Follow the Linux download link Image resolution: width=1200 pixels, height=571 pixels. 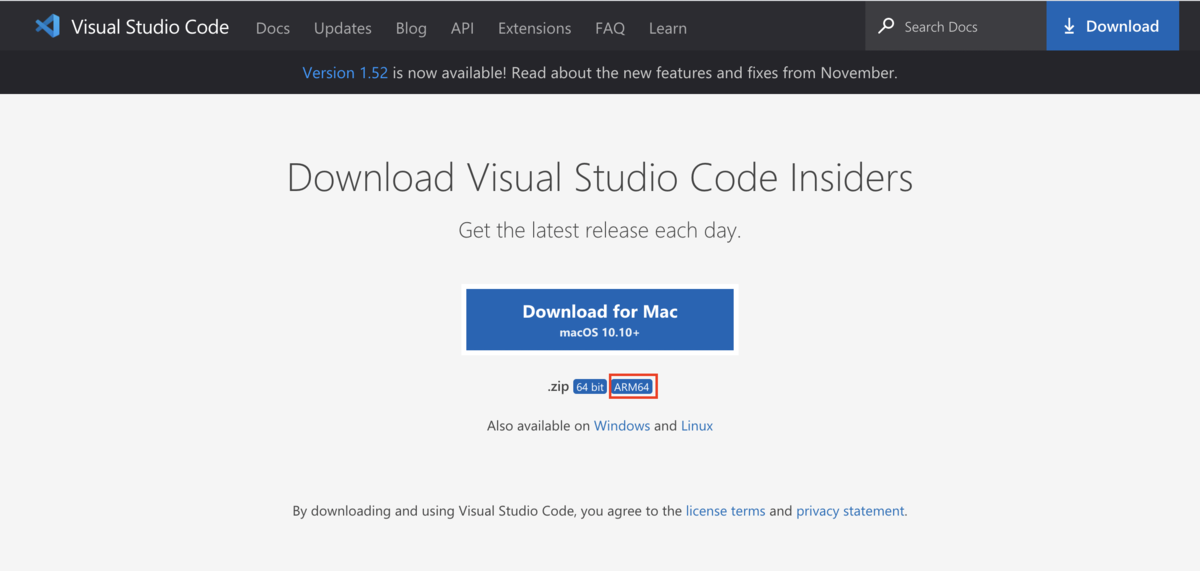coord(697,426)
